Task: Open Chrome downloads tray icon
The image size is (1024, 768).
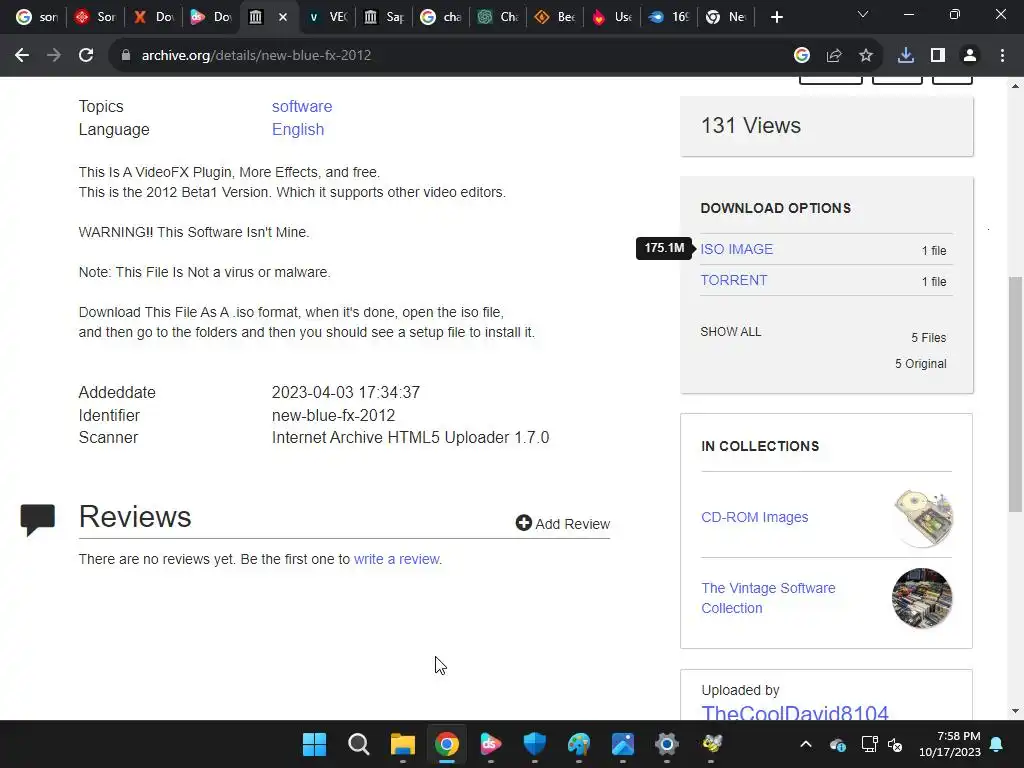Action: coord(906,56)
